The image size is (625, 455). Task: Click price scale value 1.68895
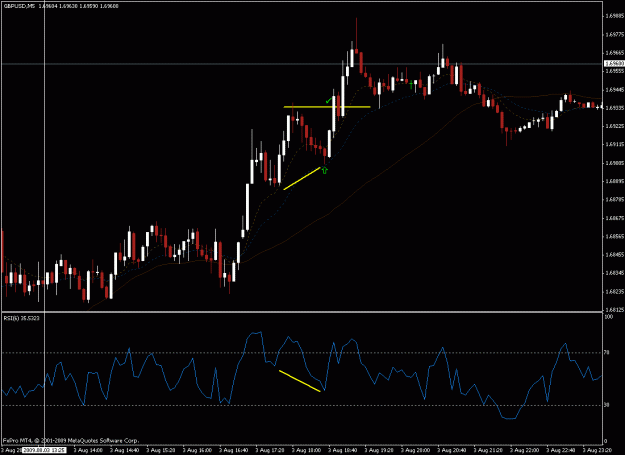tap(614, 181)
